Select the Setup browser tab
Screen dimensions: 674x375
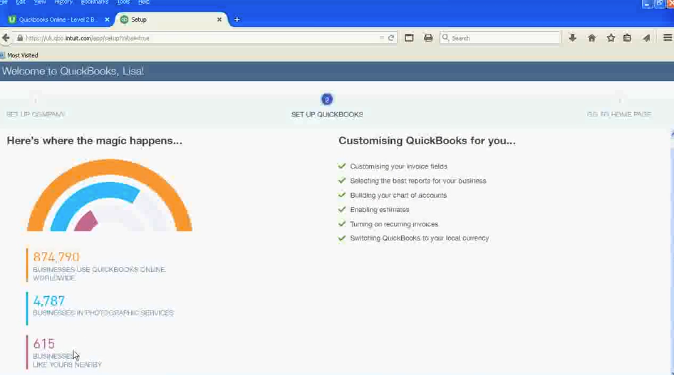[172, 19]
